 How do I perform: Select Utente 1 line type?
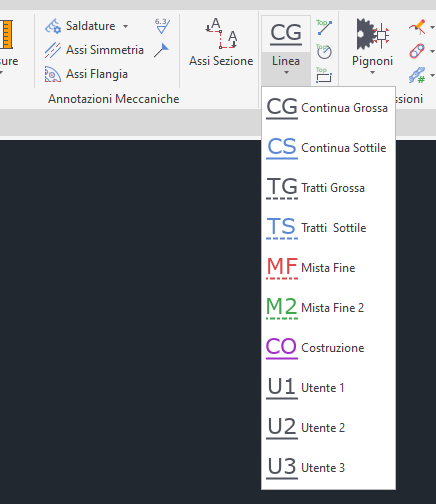click(328, 388)
